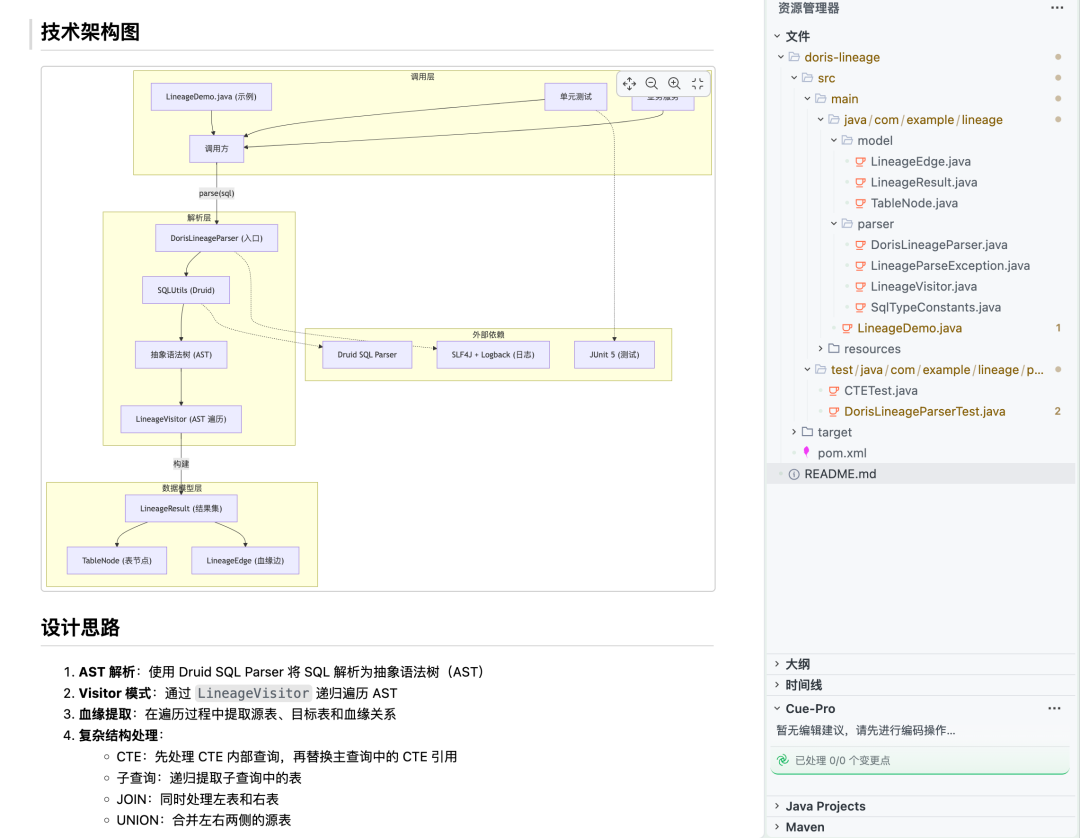
Task: Open the Cue-Pro section ellipsis menu
Action: click(x=1054, y=709)
